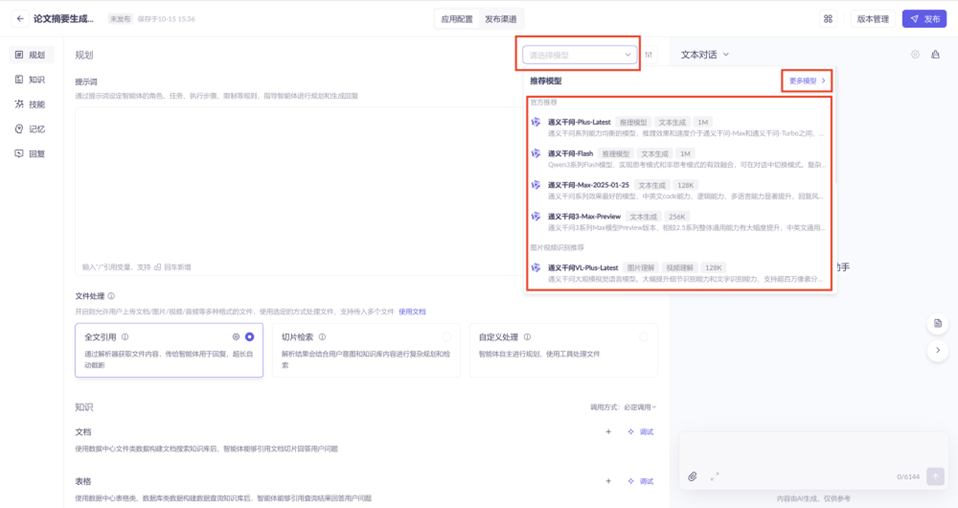Choose the 通义千问3-Max-Preview model
This screenshot has height=508, width=958.
pos(678,222)
